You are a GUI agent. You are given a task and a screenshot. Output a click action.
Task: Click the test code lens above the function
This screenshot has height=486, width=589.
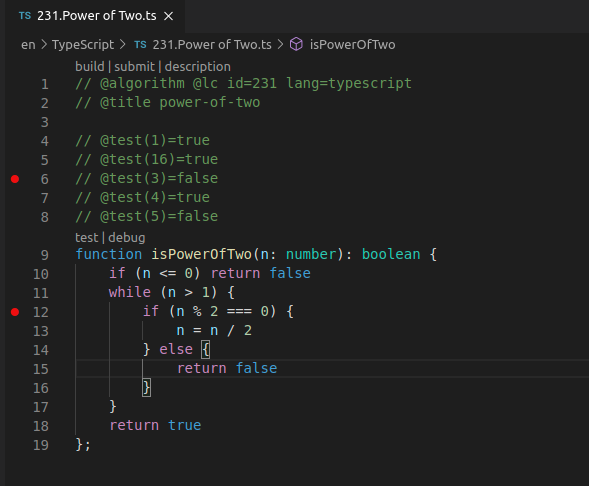point(87,238)
